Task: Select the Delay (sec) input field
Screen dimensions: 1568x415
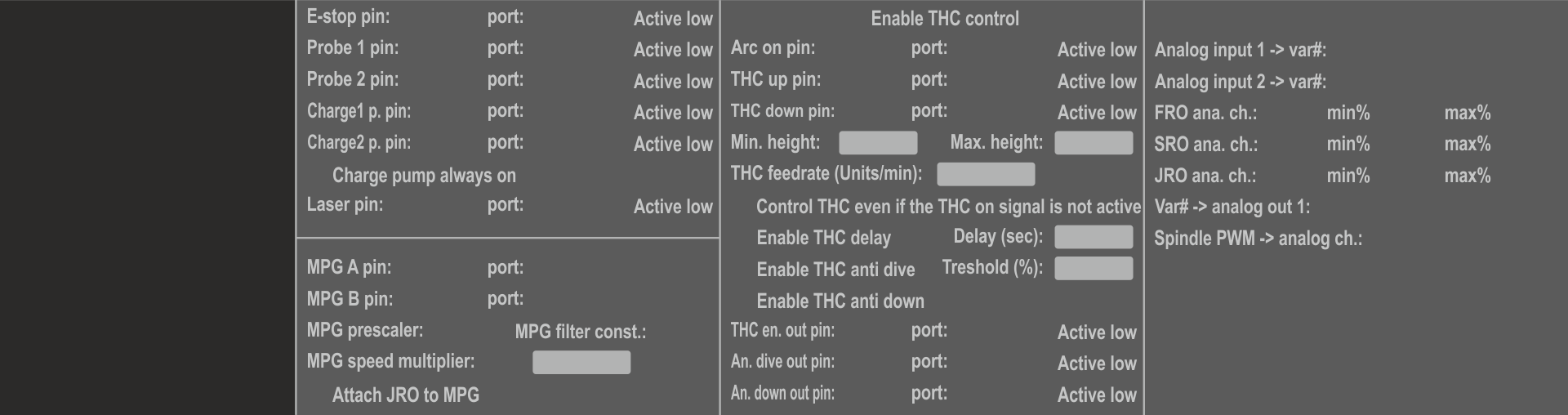Action: pos(1094,237)
